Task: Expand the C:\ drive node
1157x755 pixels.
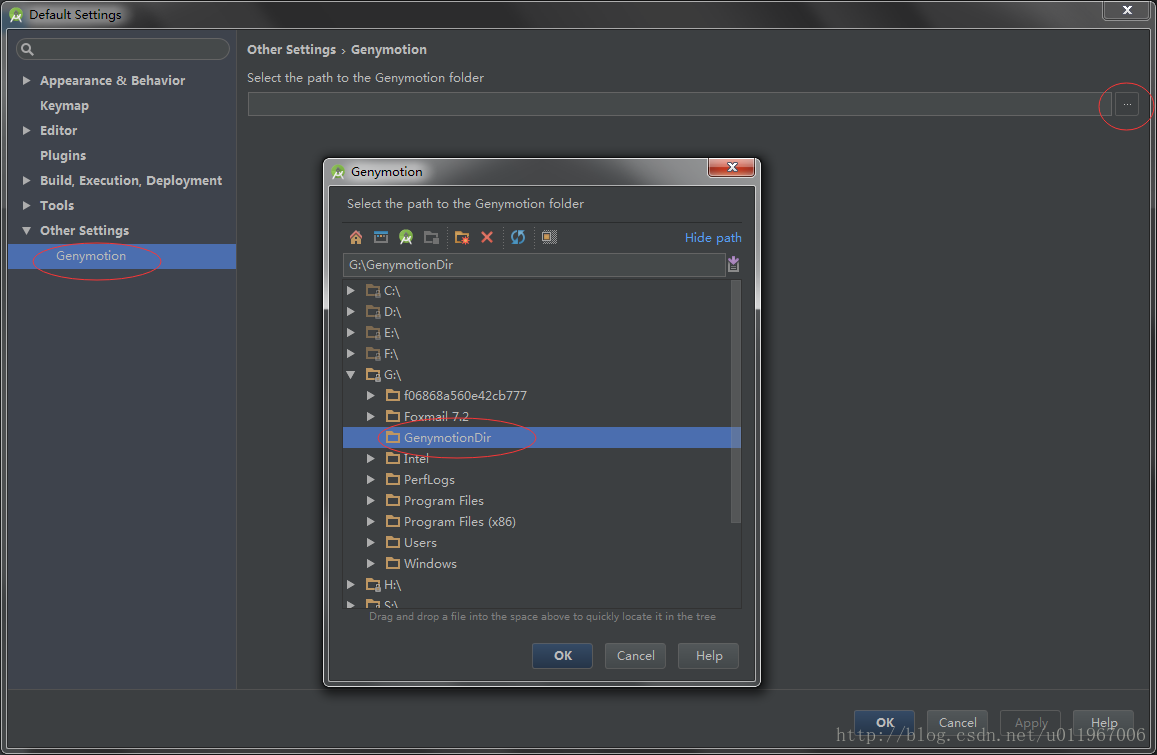Action: click(x=351, y=291)
